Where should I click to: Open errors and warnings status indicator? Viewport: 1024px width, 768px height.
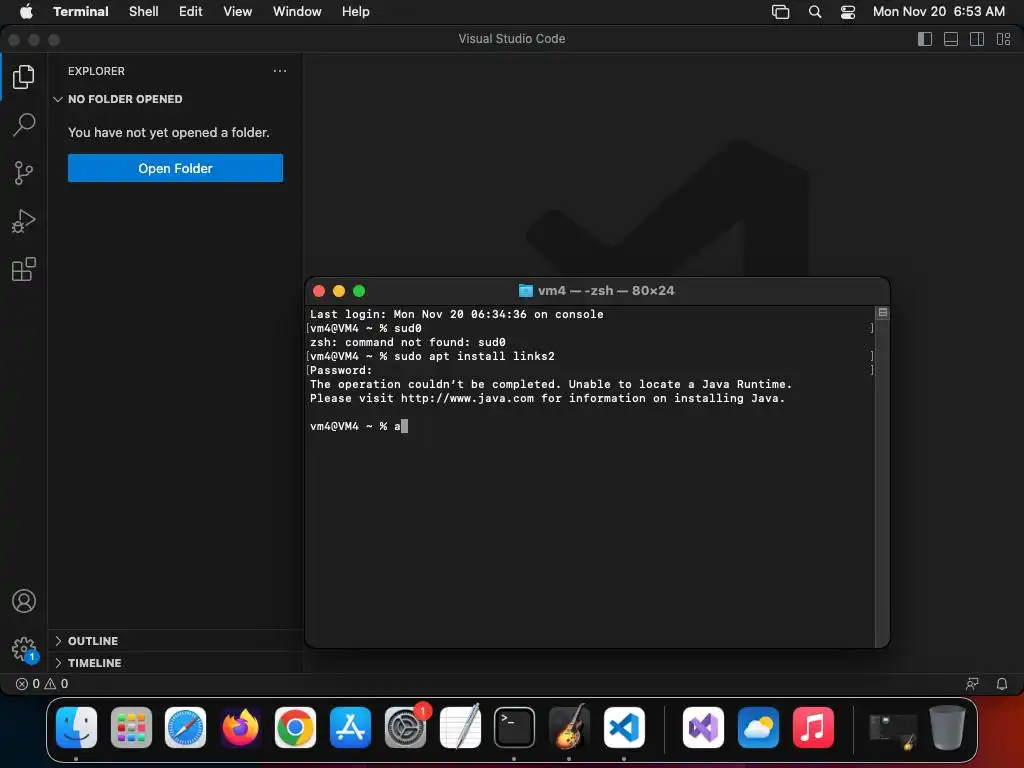click(x=42, y=684)
